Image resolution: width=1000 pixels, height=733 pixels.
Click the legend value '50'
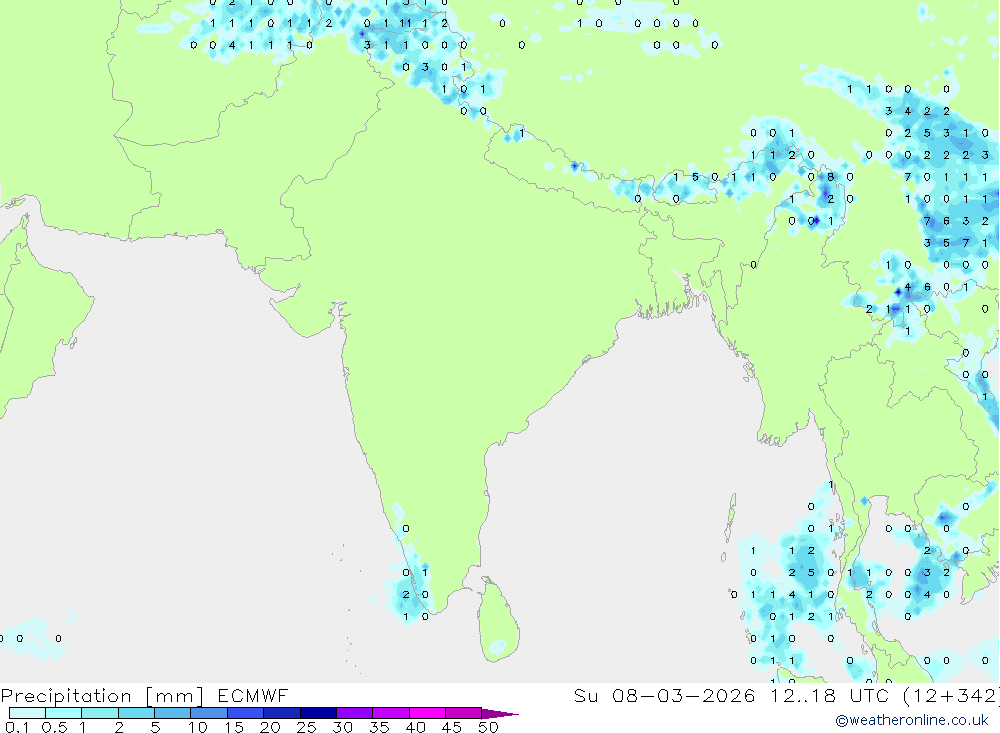[488, 727]
